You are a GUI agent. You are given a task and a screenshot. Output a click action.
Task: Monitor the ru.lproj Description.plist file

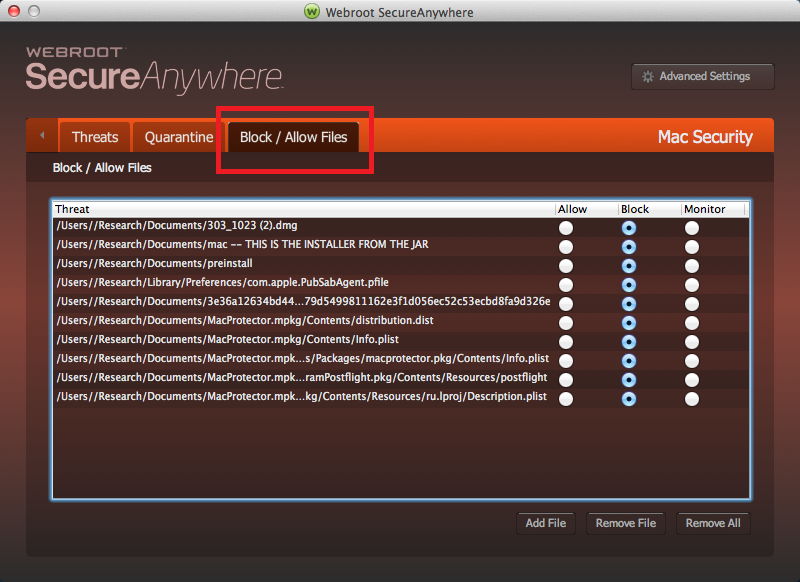692,398
